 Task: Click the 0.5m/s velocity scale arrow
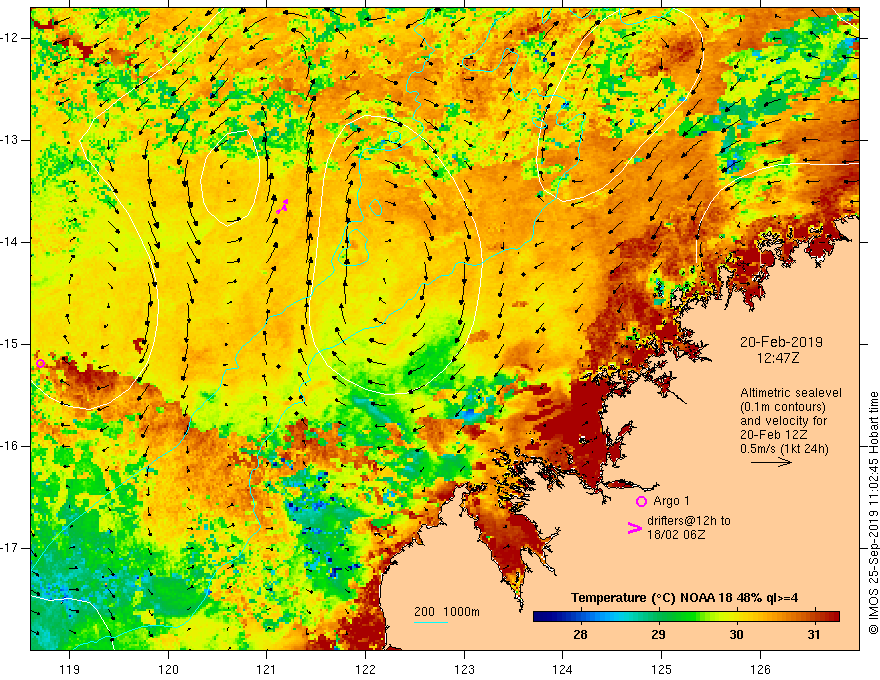pos(772,463)
